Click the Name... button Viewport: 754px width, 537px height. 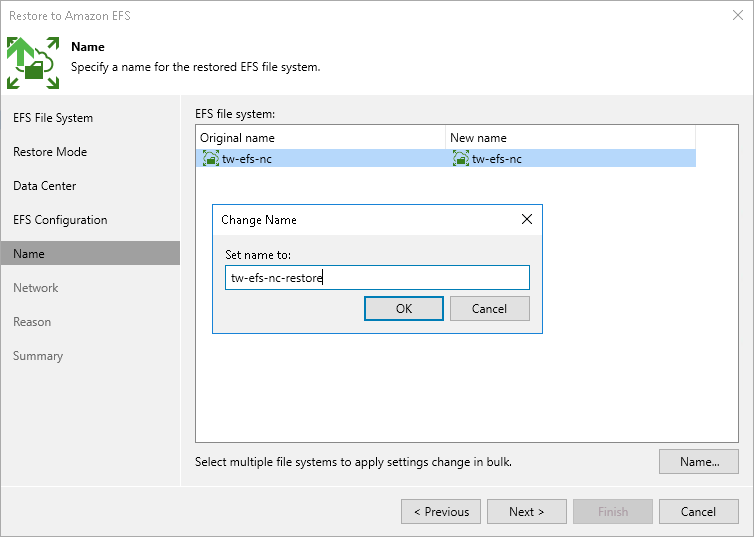click(x=699, y=462)
